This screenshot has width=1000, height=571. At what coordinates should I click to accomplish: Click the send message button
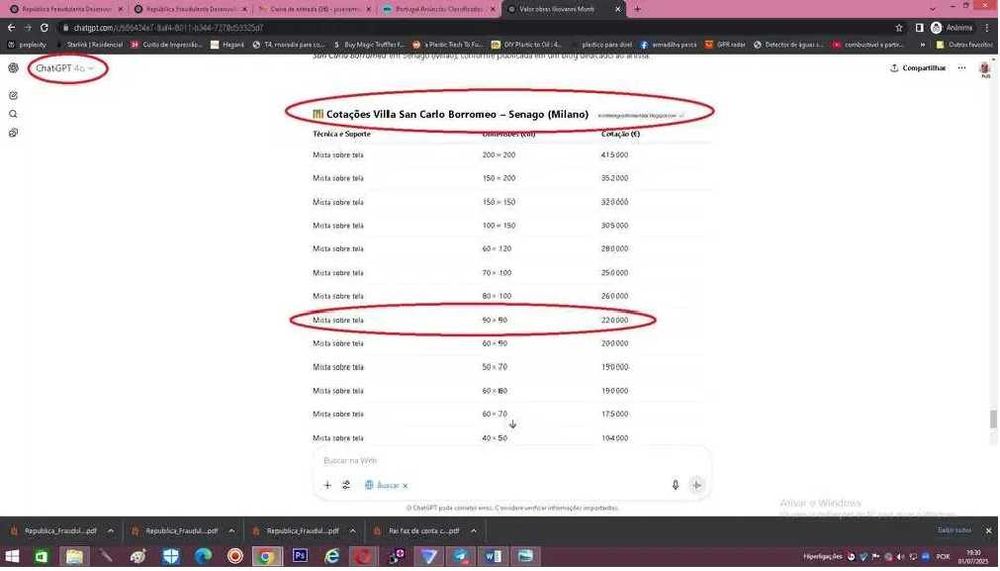click(x=696, y=487)
